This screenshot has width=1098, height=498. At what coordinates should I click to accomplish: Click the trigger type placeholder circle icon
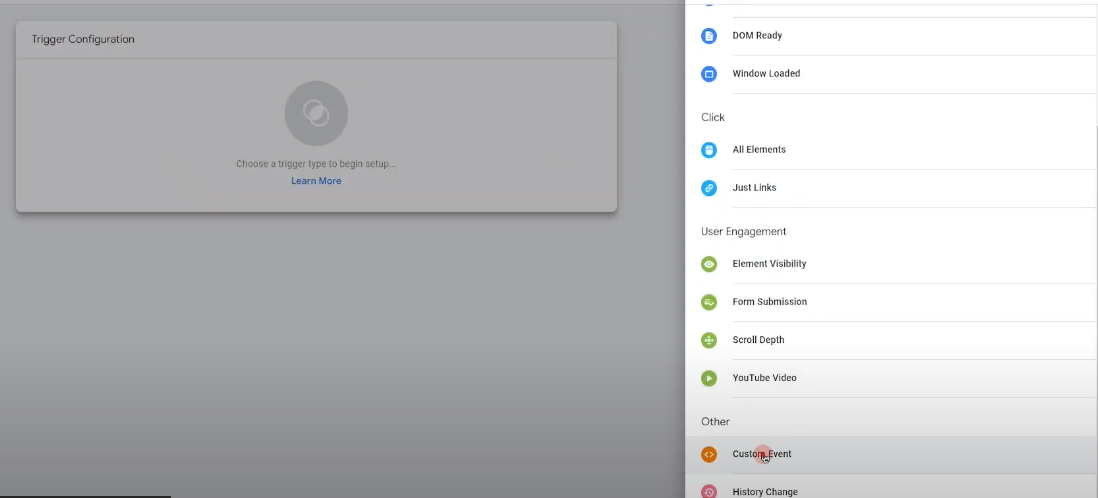(316, 113)
